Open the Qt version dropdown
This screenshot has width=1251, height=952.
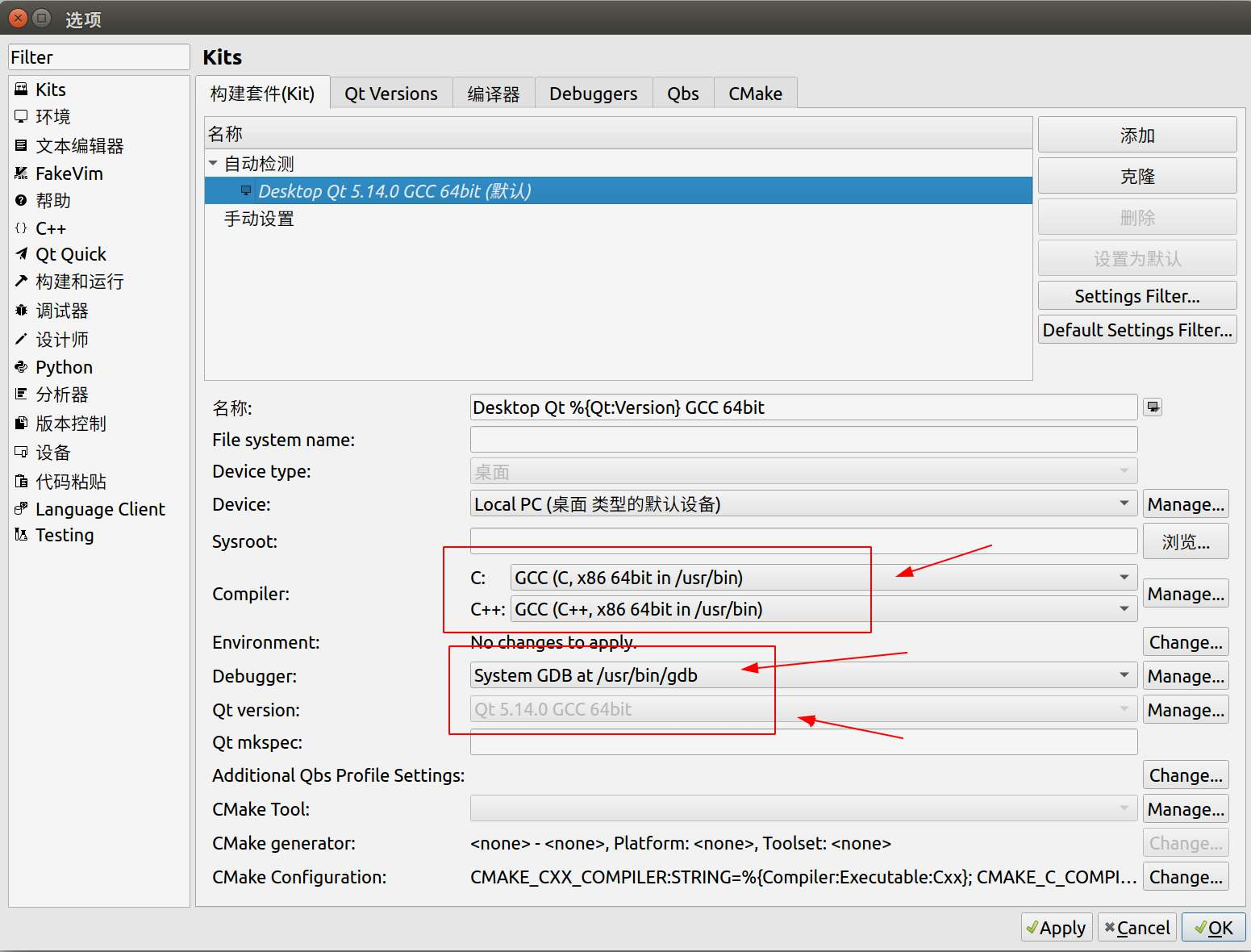(803, 709)
